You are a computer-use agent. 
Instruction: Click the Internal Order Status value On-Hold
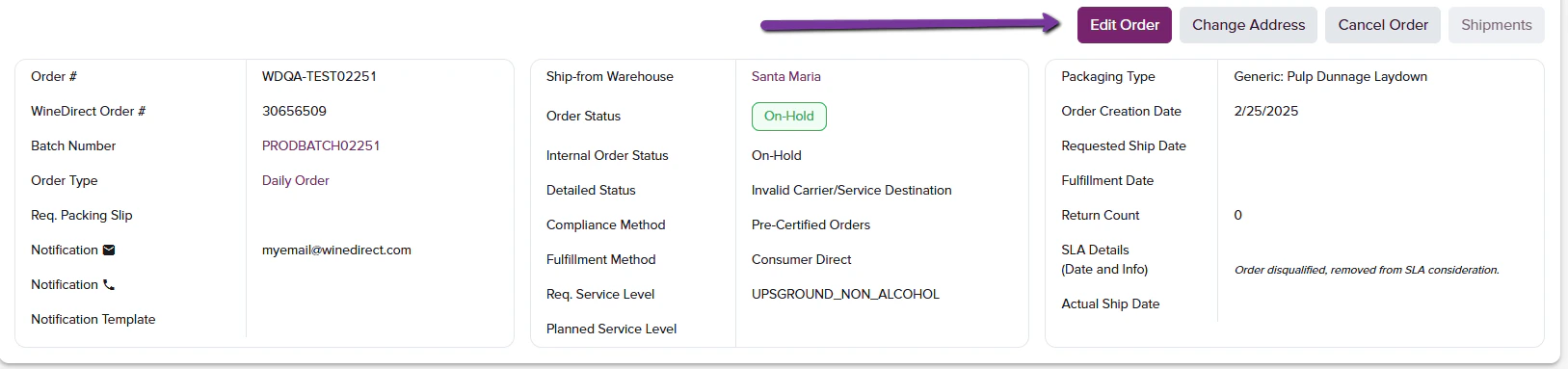pos(777,155)
